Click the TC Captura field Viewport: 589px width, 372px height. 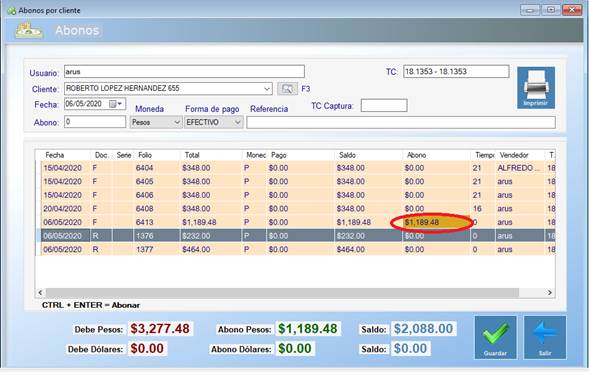tap(384, 106)
